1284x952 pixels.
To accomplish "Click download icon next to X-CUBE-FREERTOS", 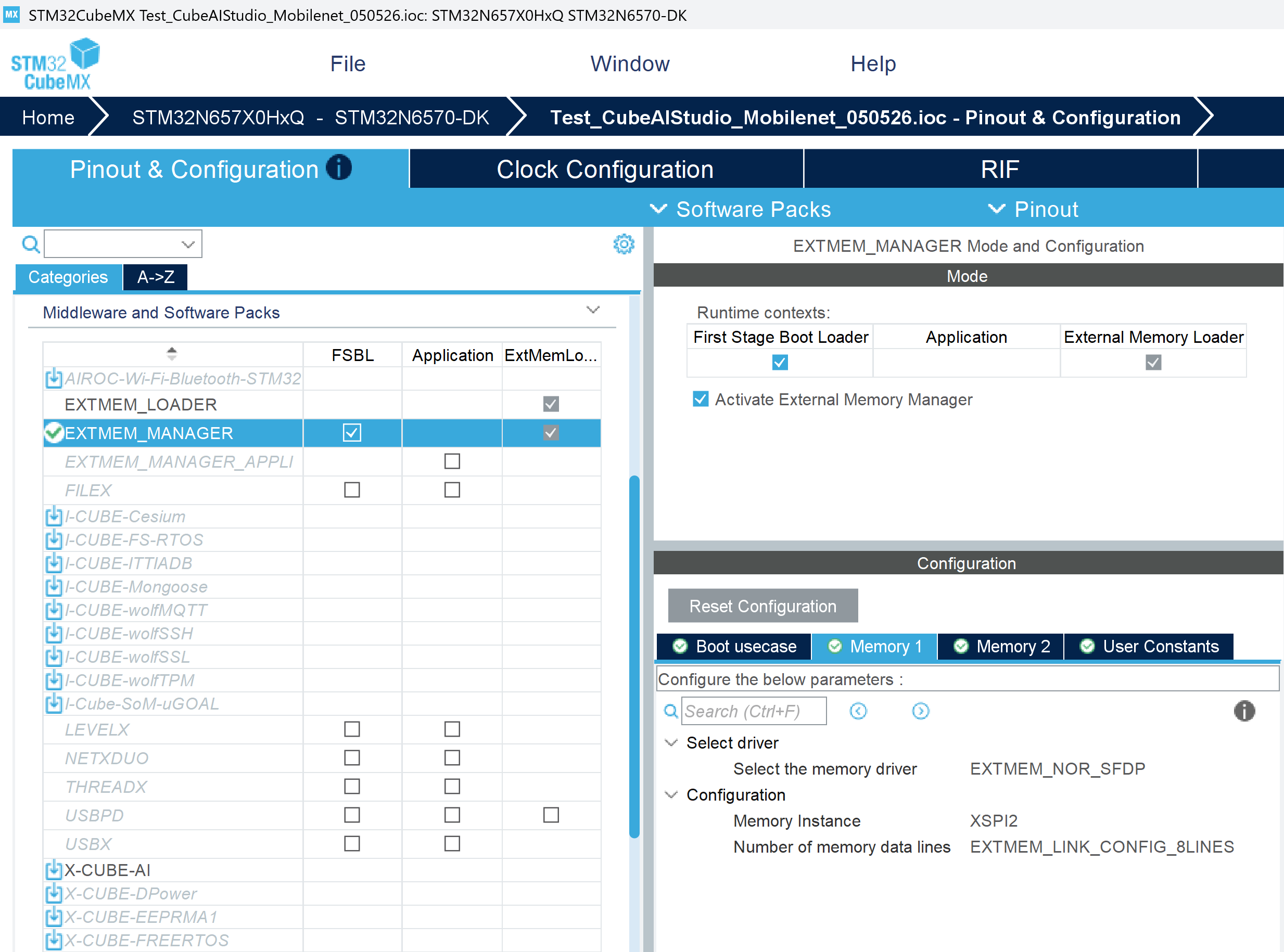I will coord(54,940).
